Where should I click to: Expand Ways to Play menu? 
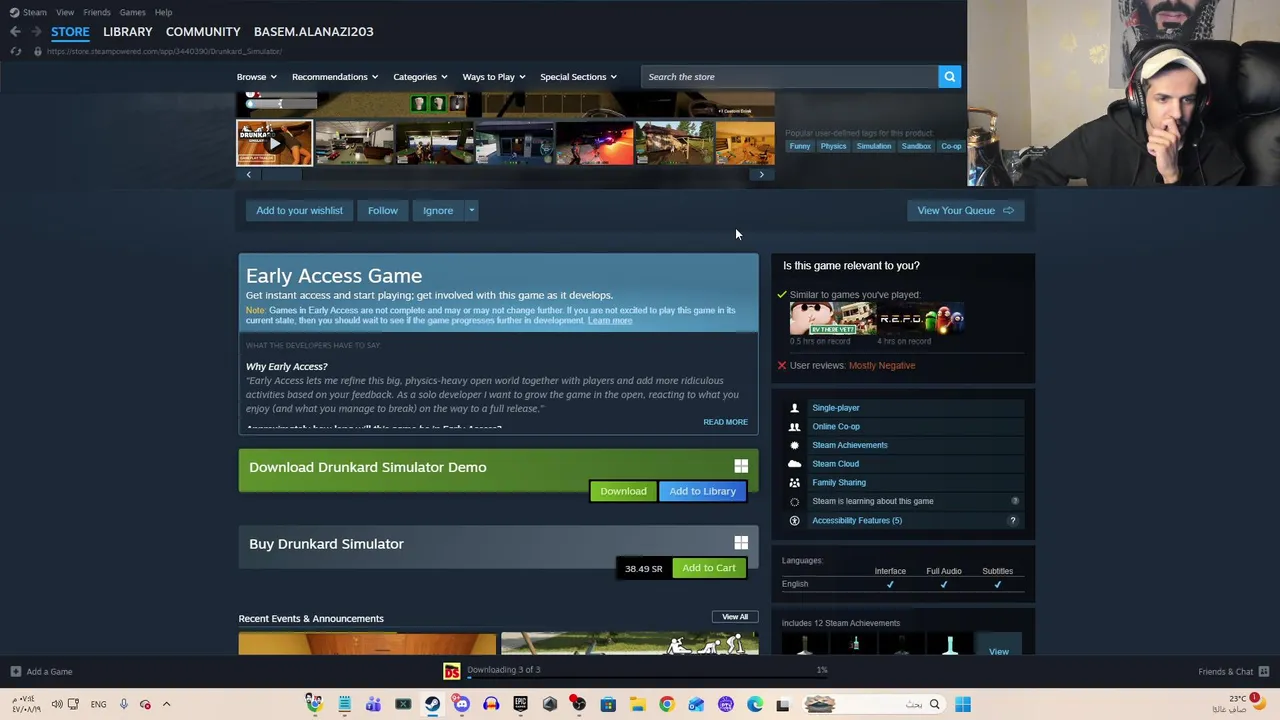[494, 77]
